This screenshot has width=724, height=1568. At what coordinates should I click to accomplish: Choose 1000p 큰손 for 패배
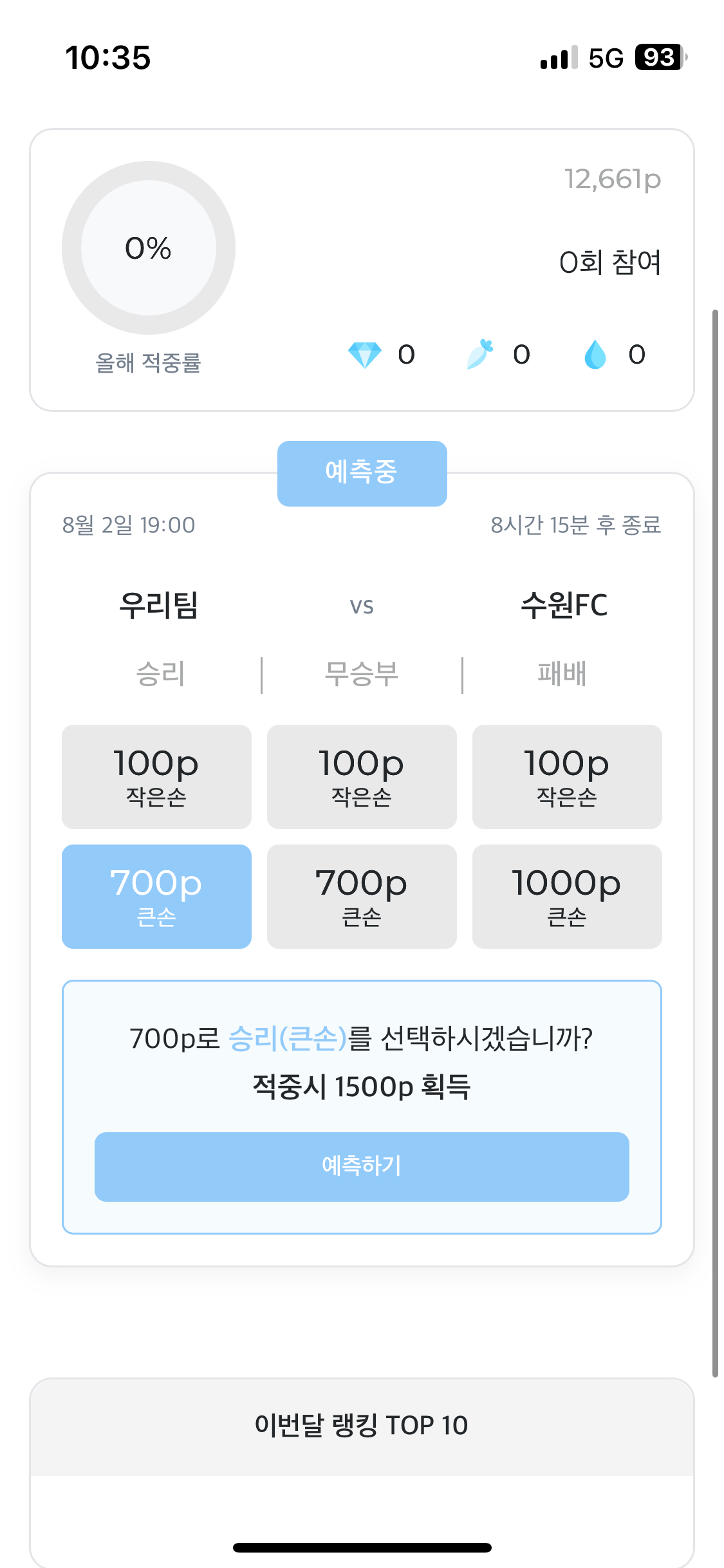click(x=567, y=897)
